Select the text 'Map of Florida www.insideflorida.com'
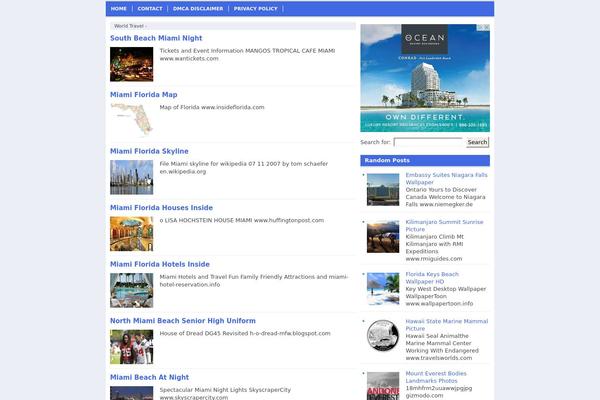Viewport: 600px width, 400px height. 212,107
